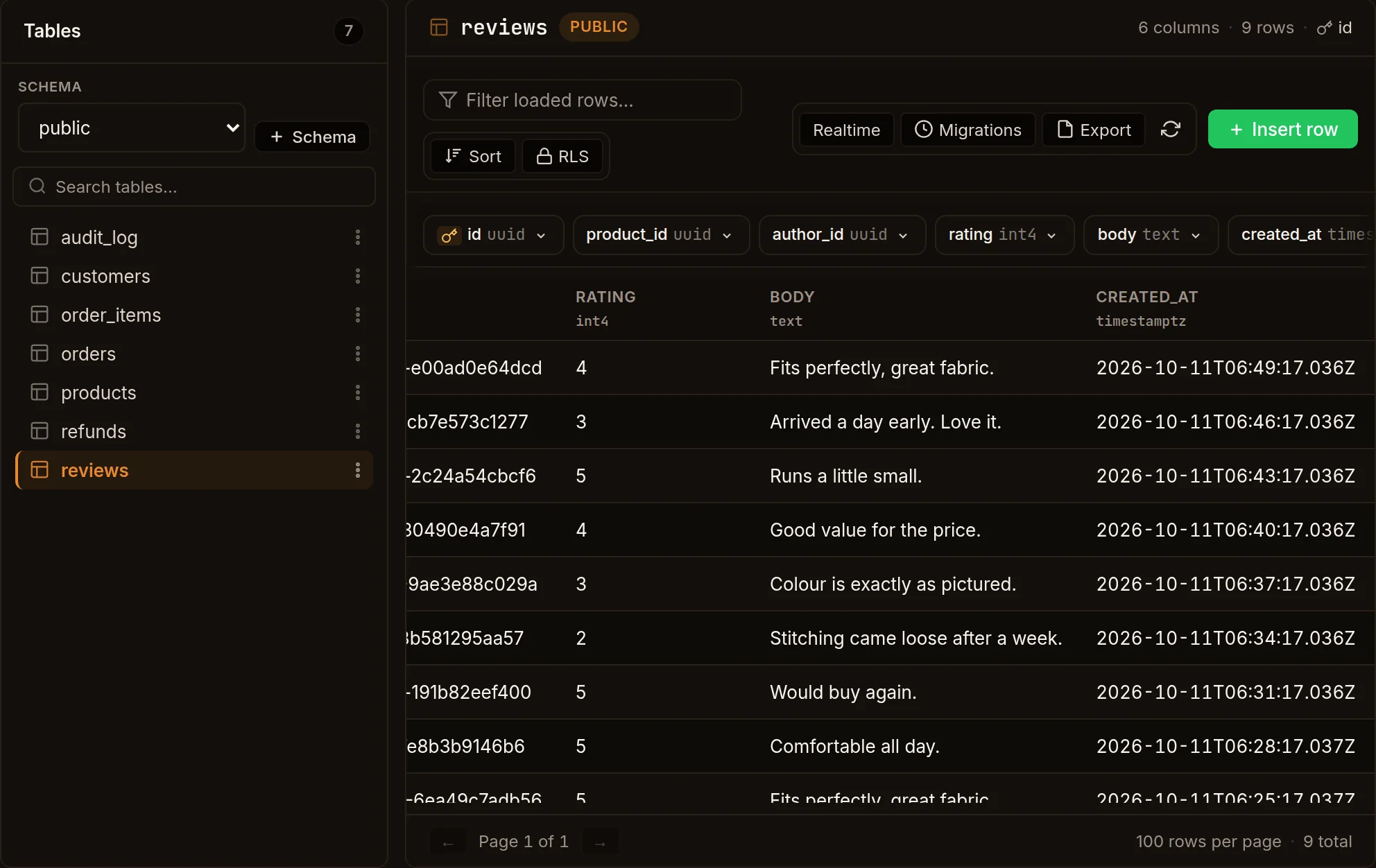Go to previous page arrow
This screenshot has width=1376, height=868.
click(448, 842)
